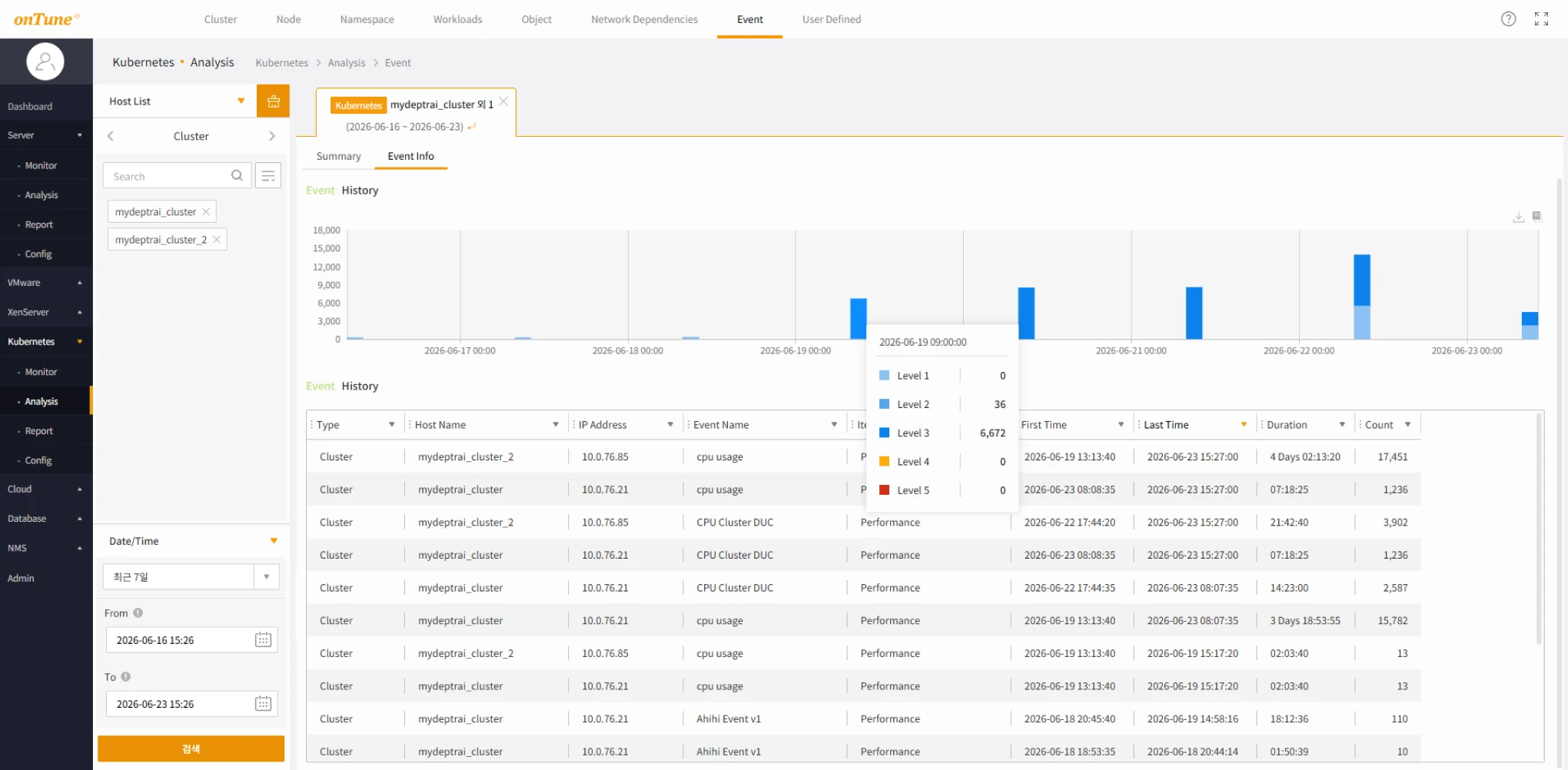Click the From date field 2026-06-16 15:26
Screen dimensions: 1568x770
[191, 639]
